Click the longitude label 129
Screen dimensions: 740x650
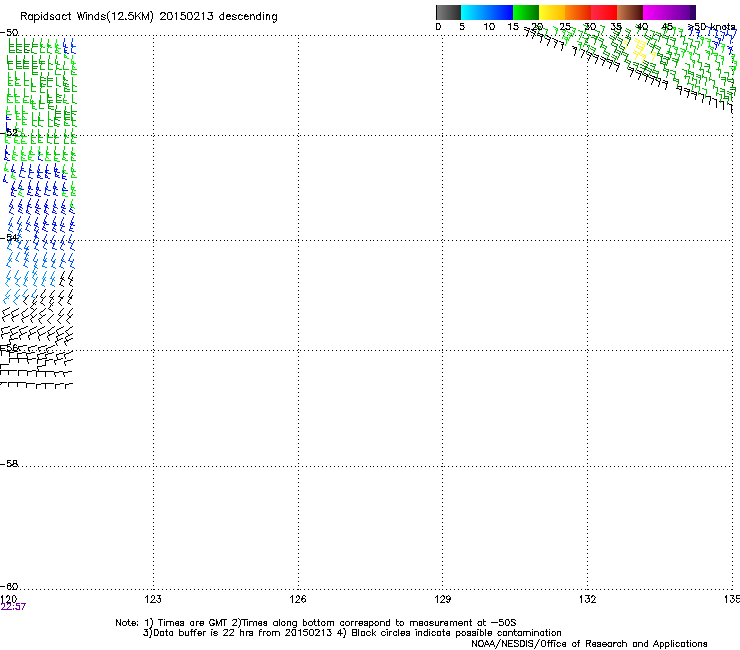(x=442, y=599)
